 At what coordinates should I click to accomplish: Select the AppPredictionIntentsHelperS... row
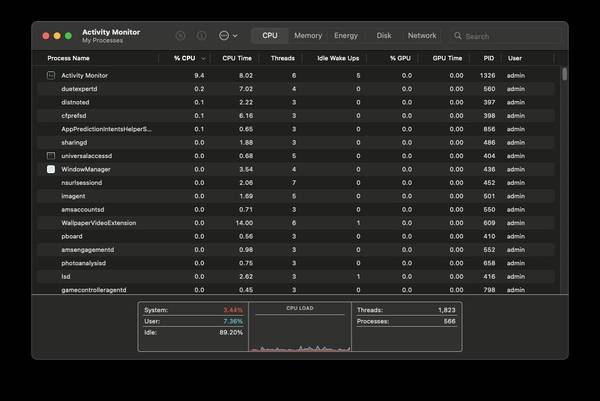296,129
